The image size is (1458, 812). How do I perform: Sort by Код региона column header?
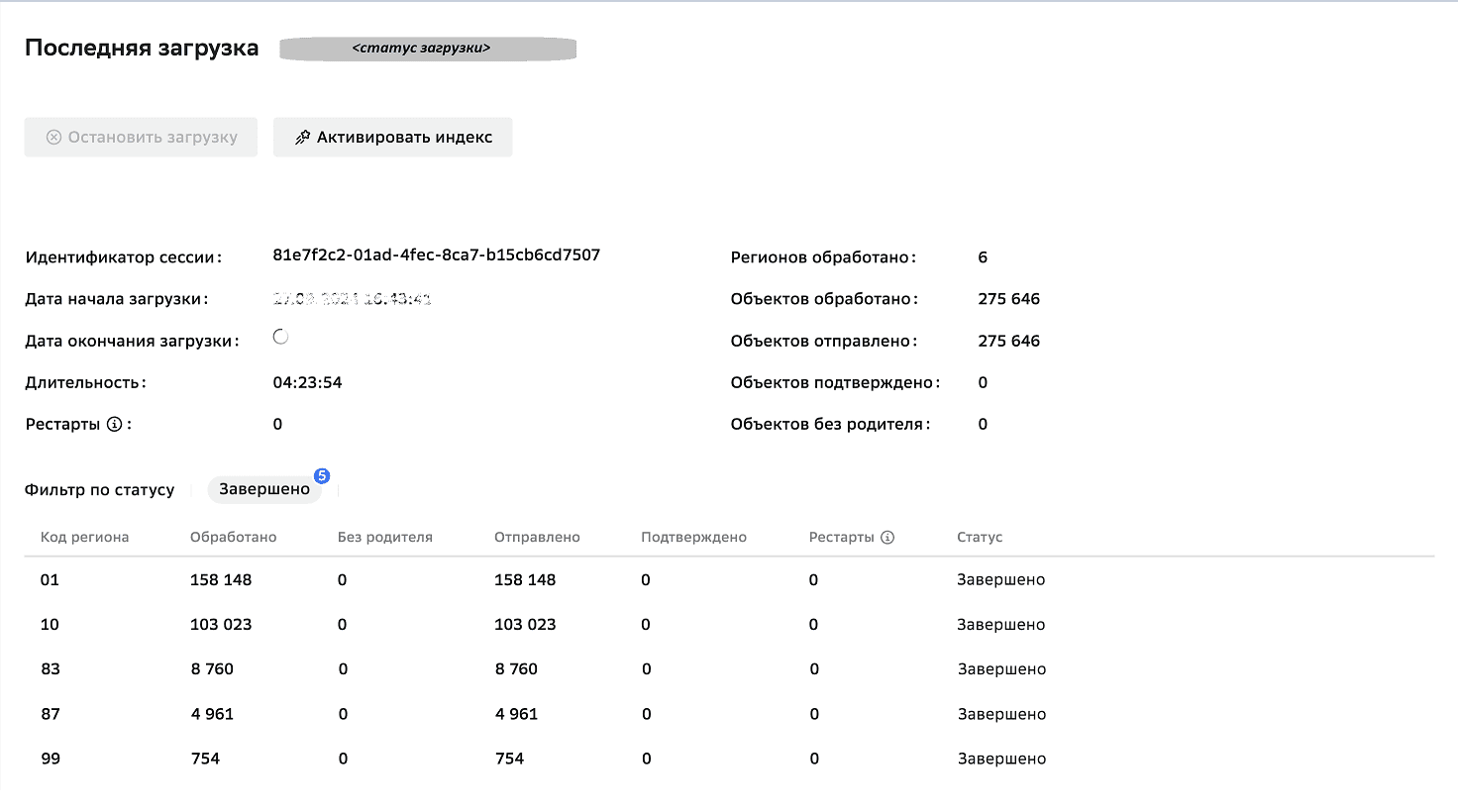[84, 538]
